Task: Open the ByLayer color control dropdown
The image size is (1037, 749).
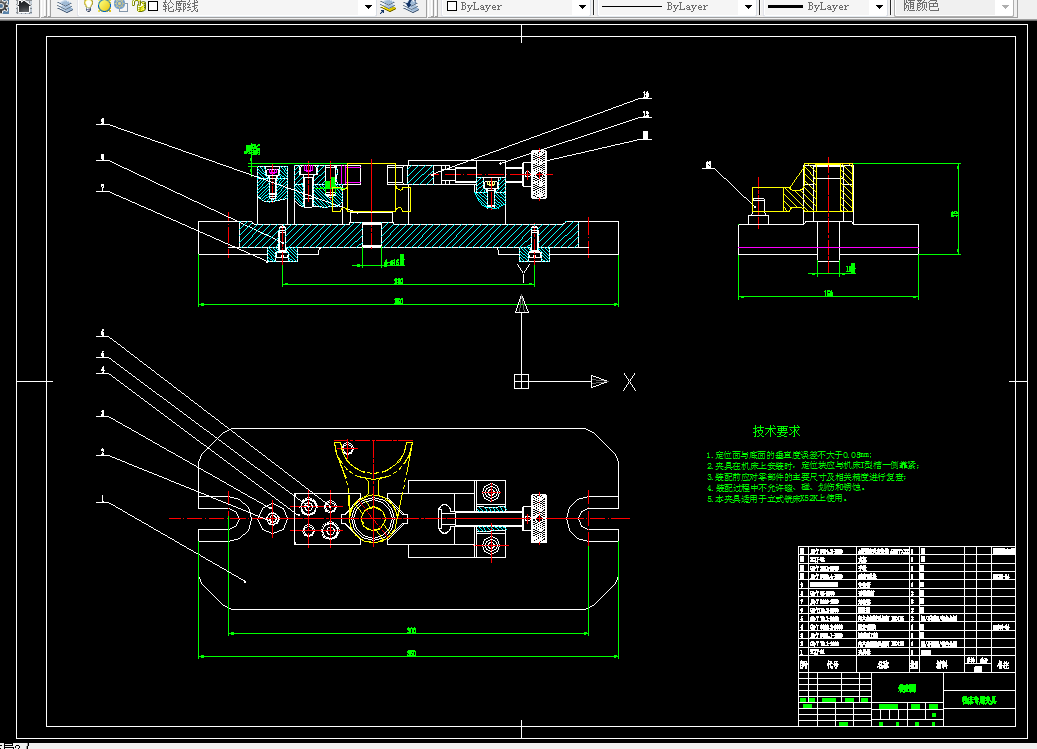Action: point(516,7)
